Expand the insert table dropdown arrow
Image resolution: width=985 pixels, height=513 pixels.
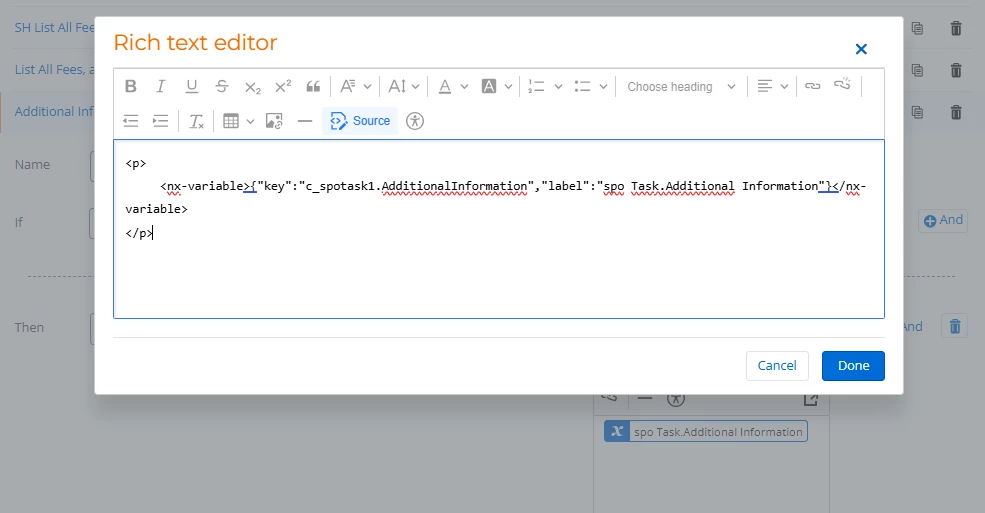(250, 121)
